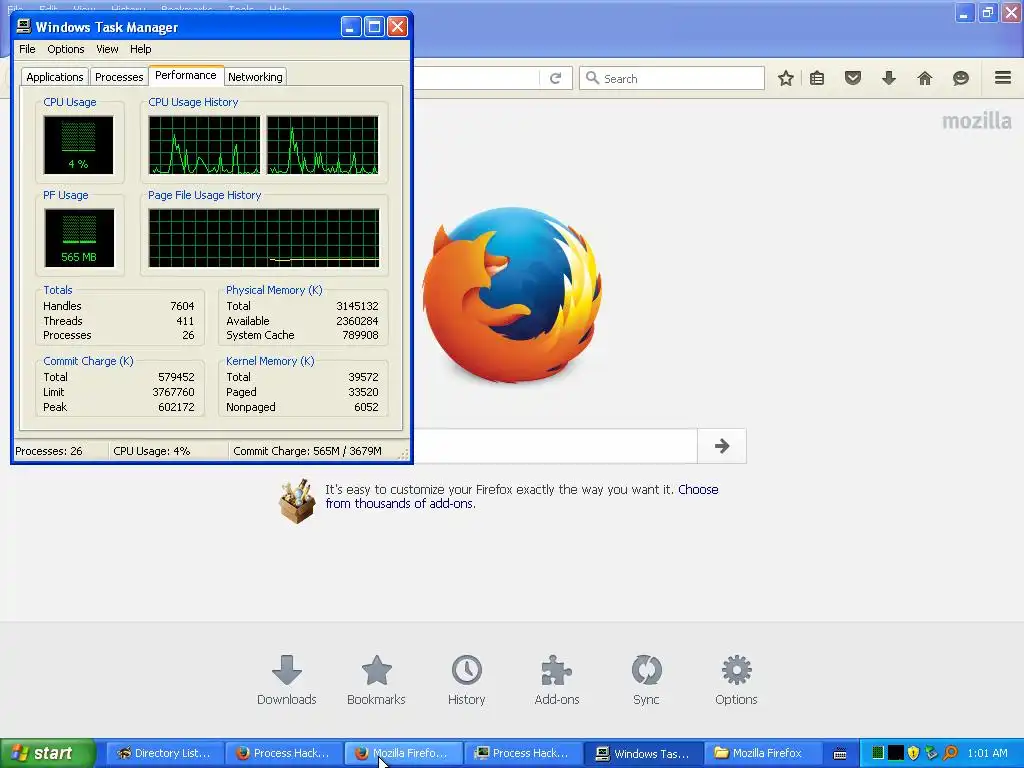Click the 'Choose from thousands of add-ons' link
The width and height of the screenshot is (1024, 768).
tap(522, 496)
